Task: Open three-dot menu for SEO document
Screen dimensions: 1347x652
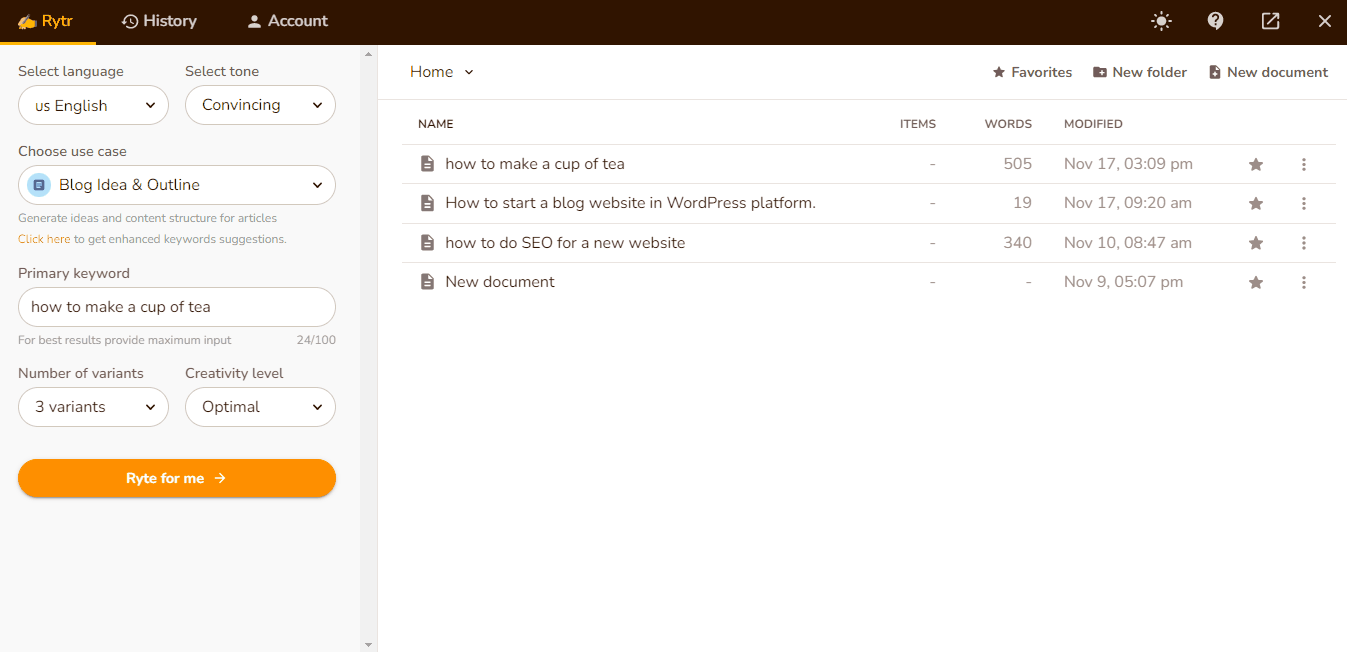Action: pyautogui.click(x=1304, y=243)
